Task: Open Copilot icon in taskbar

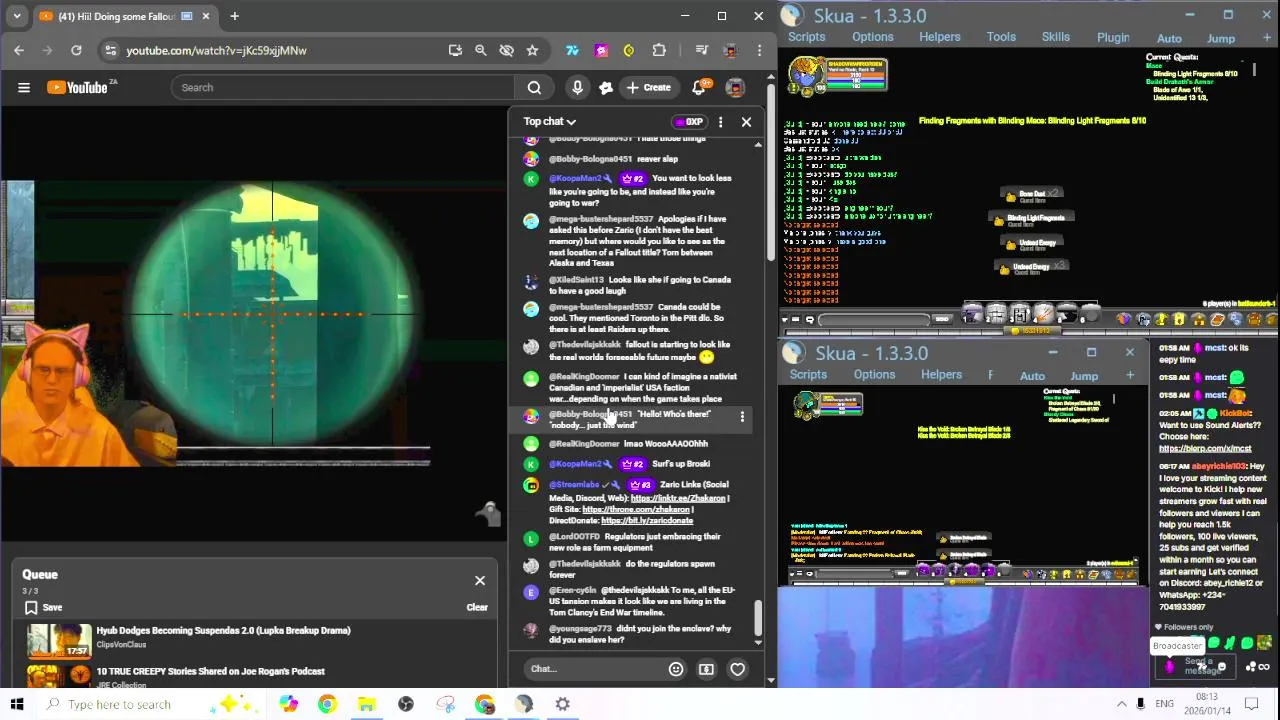Action: (x=288, y=704)
